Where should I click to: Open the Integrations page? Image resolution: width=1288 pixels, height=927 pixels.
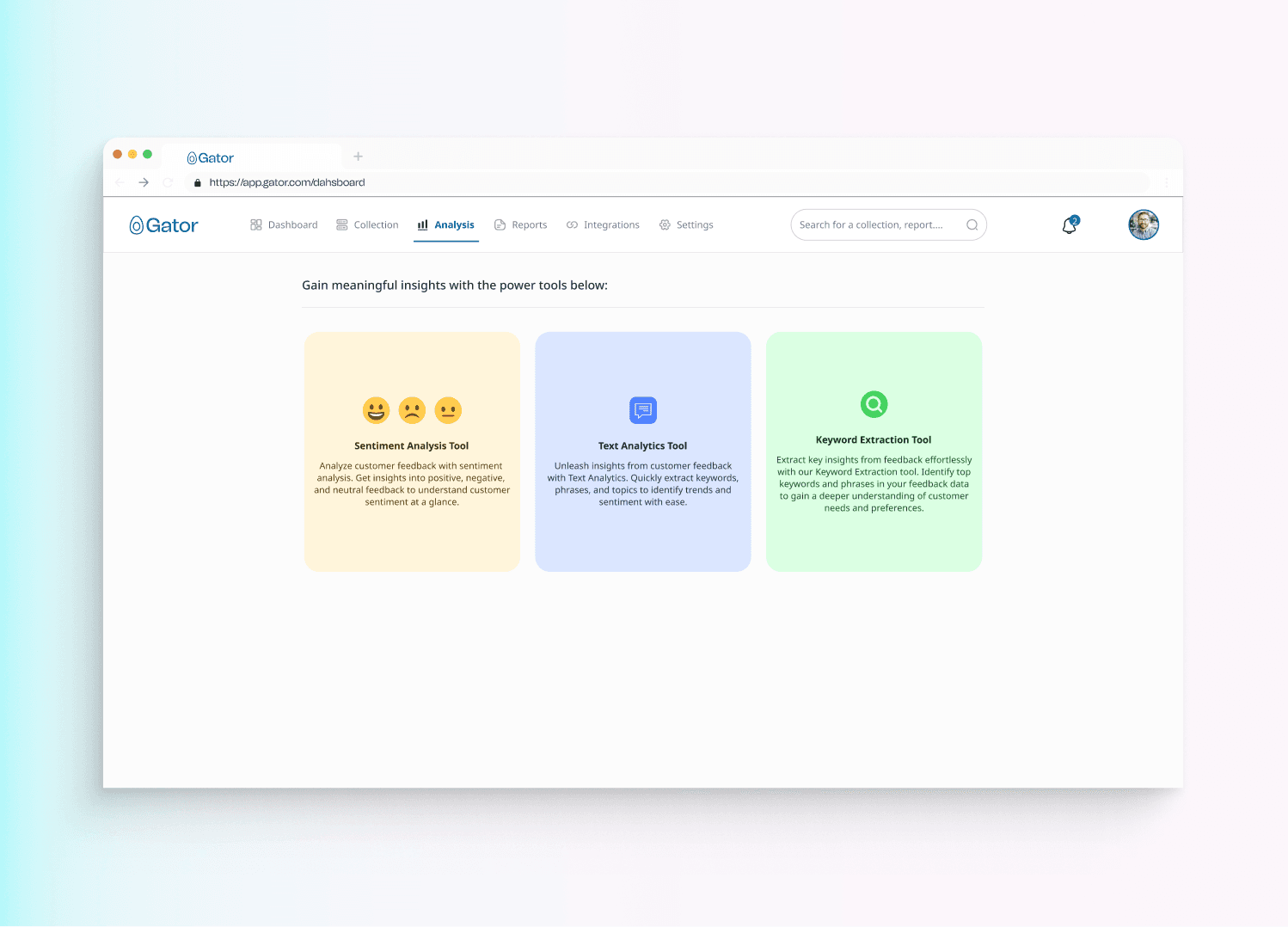[603, 225]
